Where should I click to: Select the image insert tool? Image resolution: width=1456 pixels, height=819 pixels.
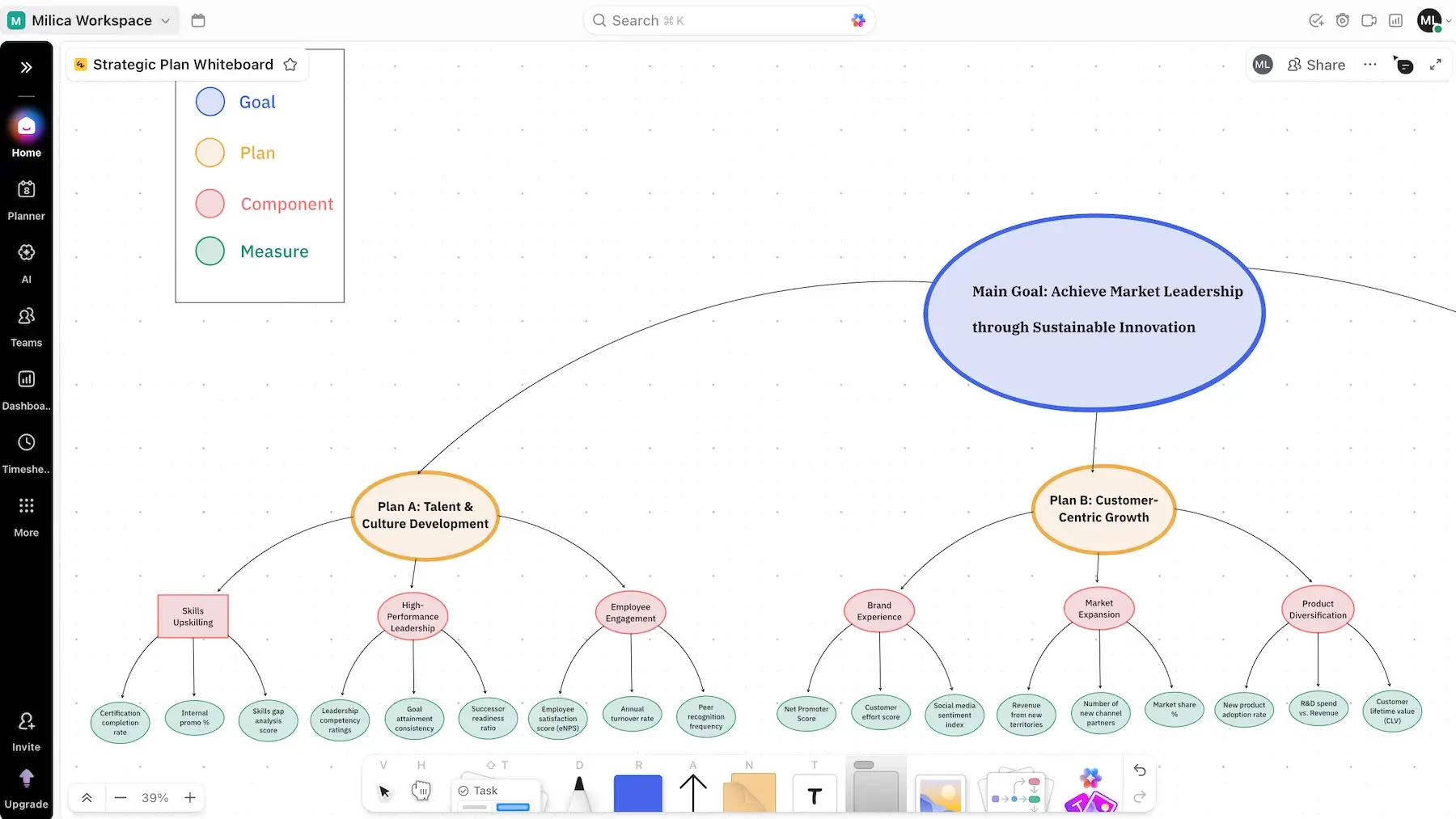pos(941,794)
